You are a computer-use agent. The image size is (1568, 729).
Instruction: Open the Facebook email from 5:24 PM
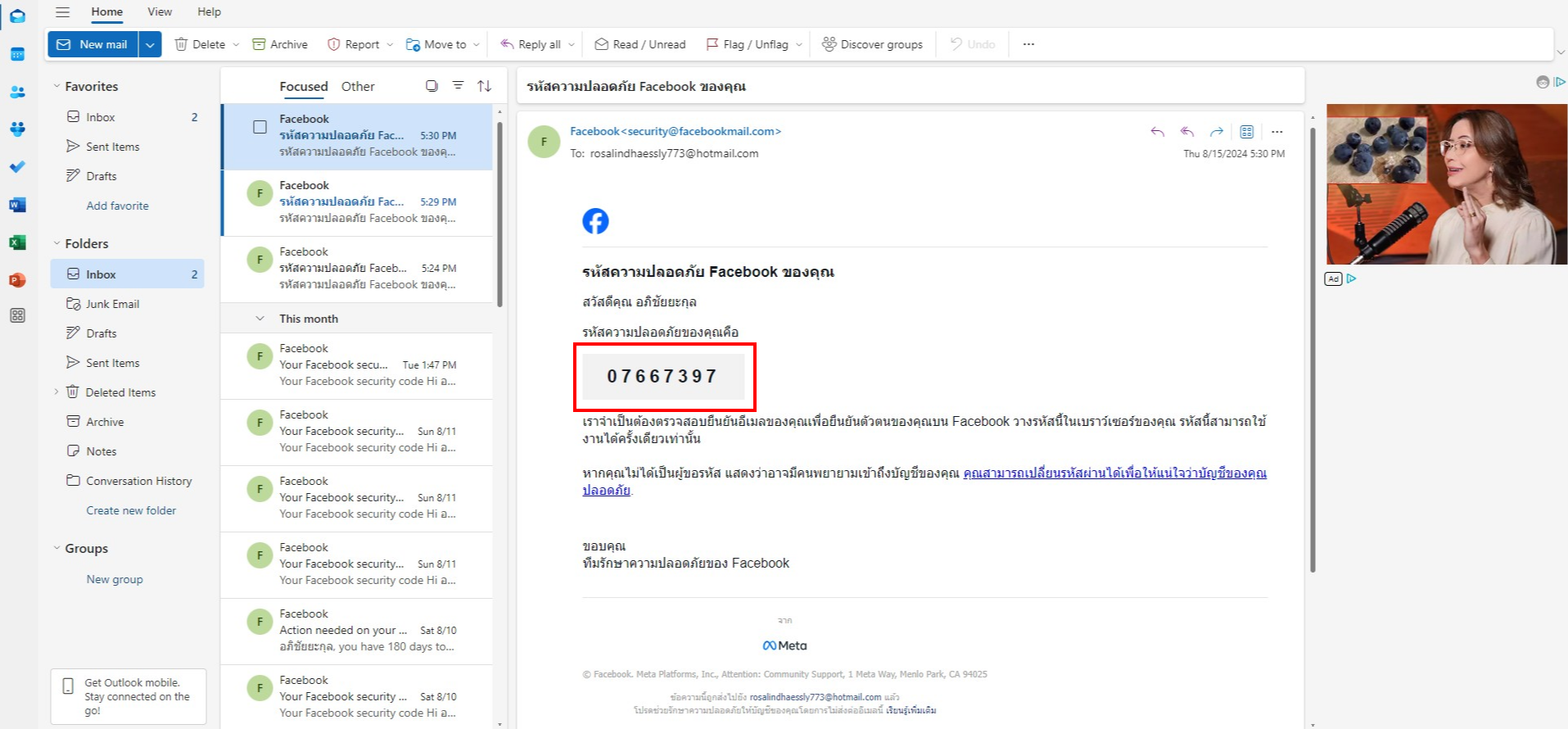tap(357, 269)
